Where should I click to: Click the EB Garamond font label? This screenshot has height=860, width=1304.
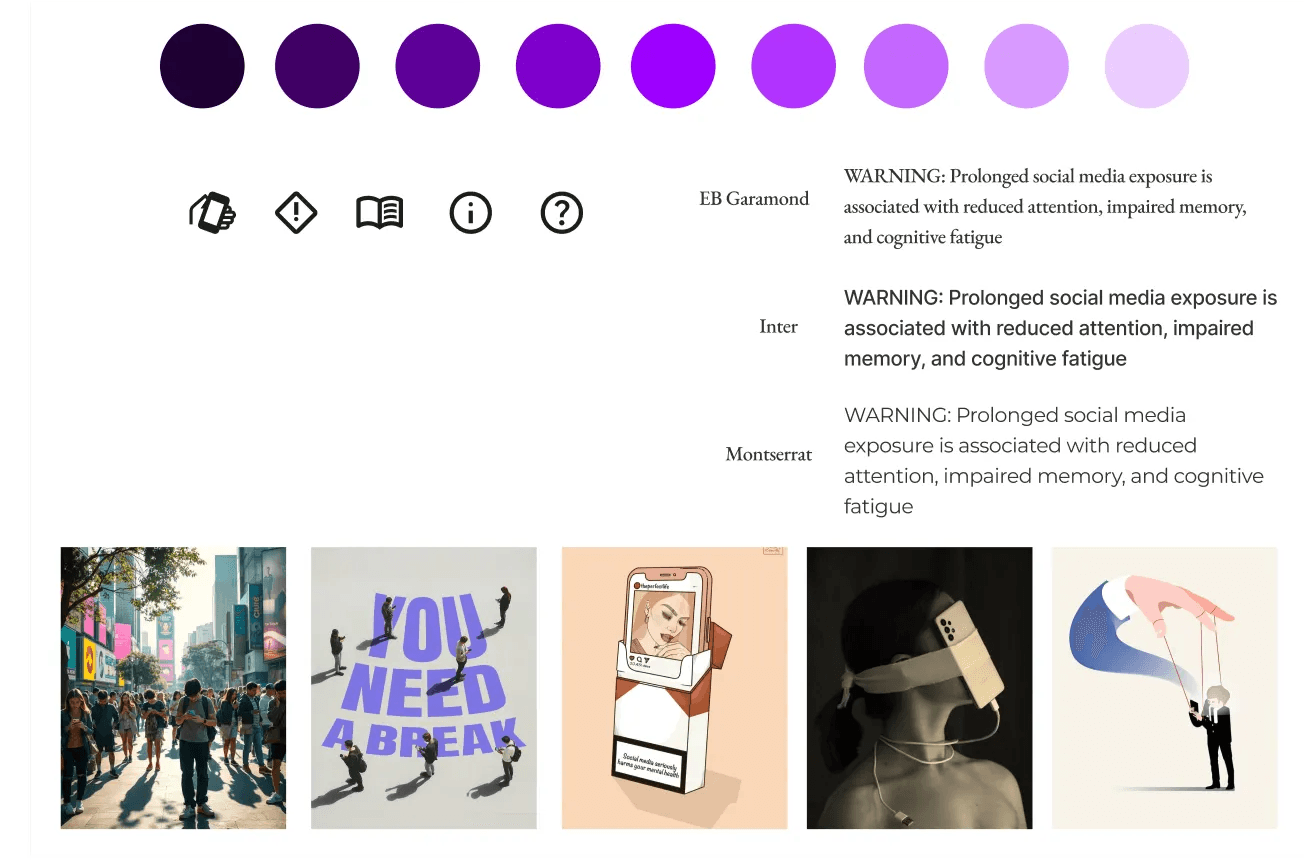[754, 198]
